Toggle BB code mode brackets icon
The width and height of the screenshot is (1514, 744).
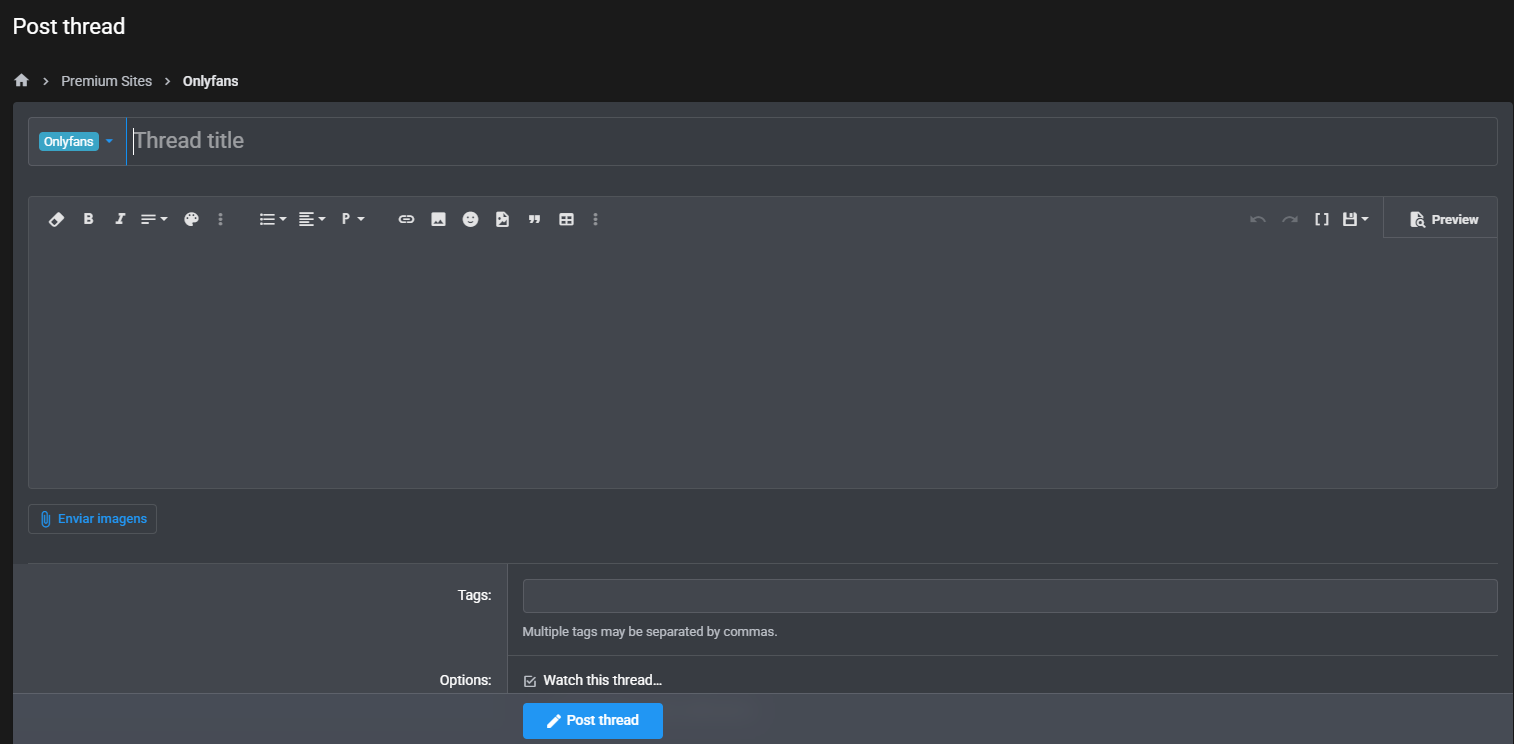(1321, 219)
